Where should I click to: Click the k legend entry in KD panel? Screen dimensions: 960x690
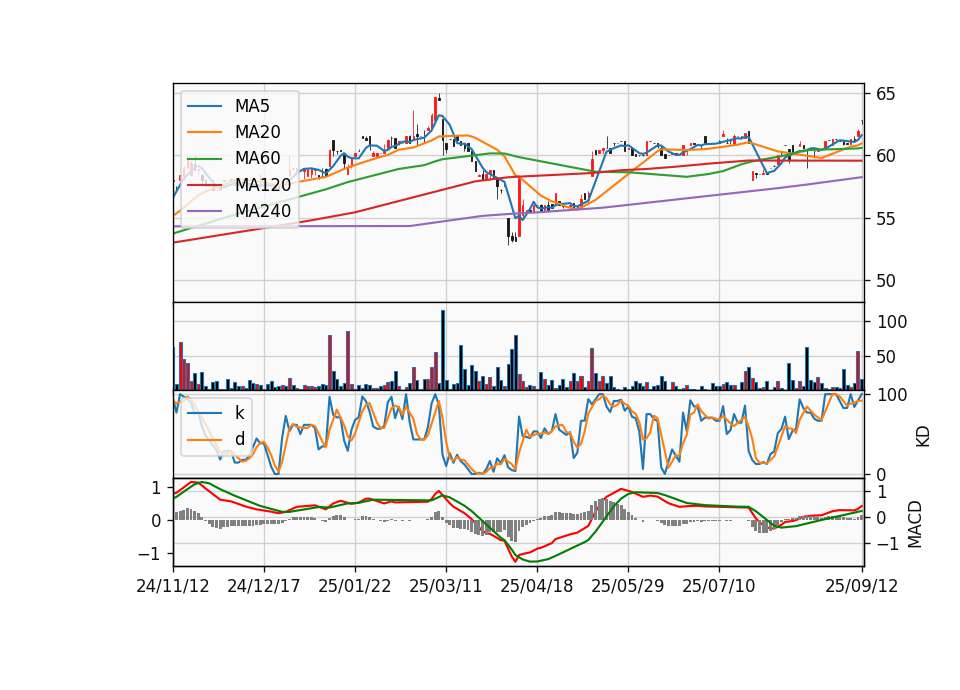[x=239, y=413]
